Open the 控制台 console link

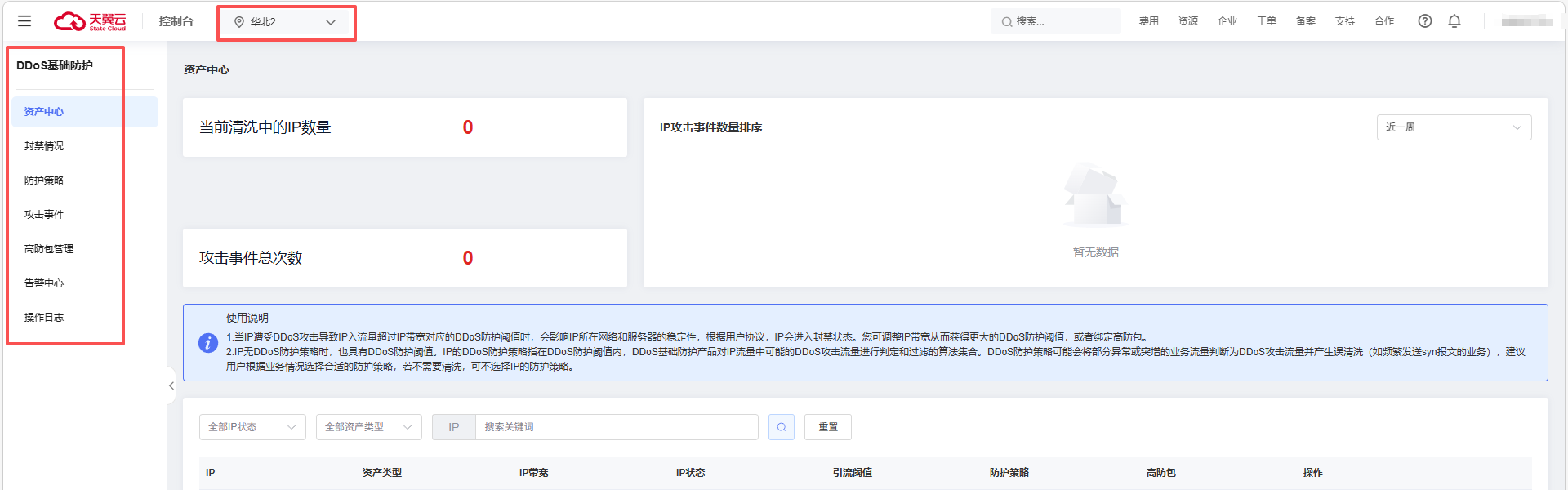coord(176,21)
